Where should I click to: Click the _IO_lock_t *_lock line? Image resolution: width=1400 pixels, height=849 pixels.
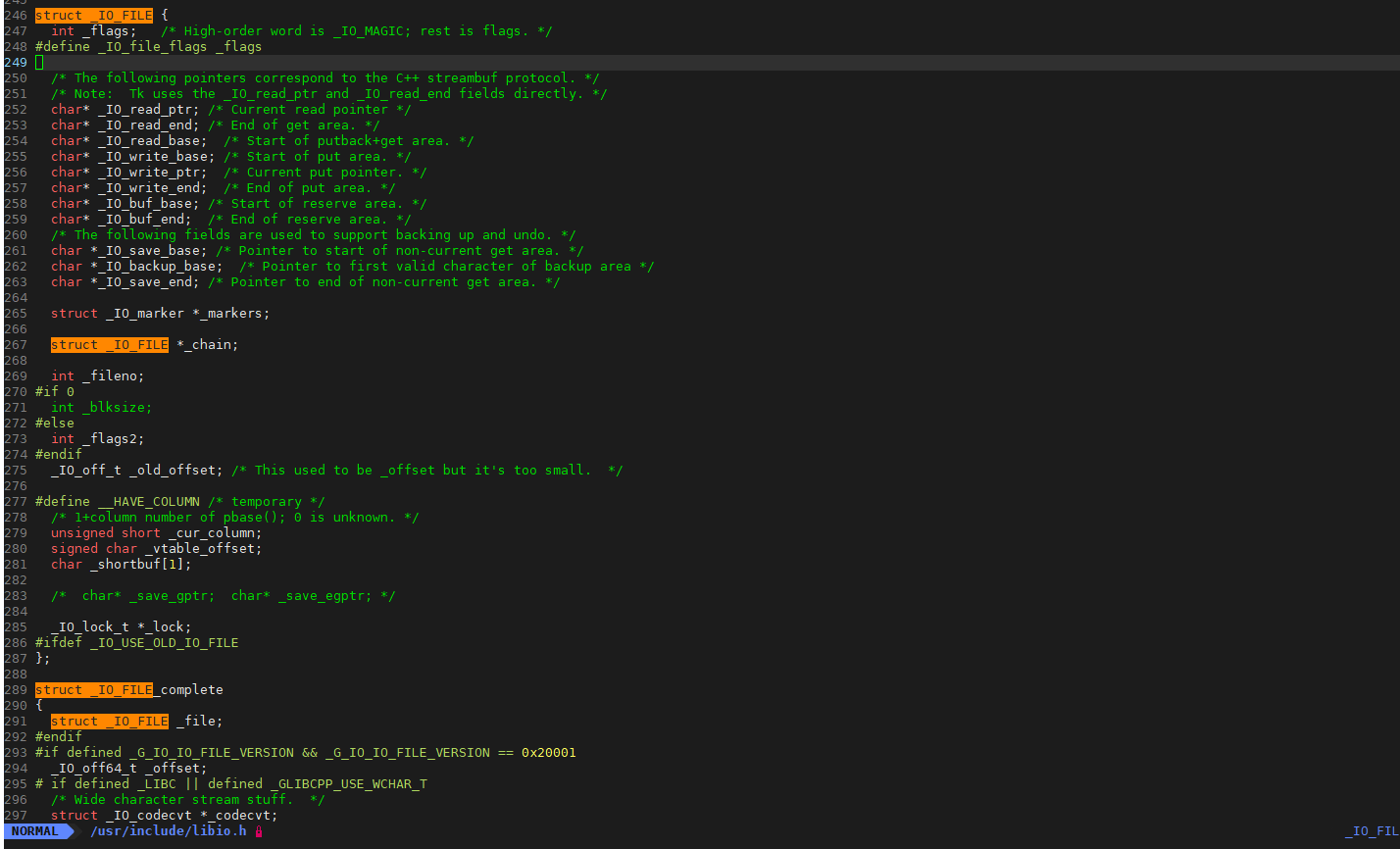point(122,627)
